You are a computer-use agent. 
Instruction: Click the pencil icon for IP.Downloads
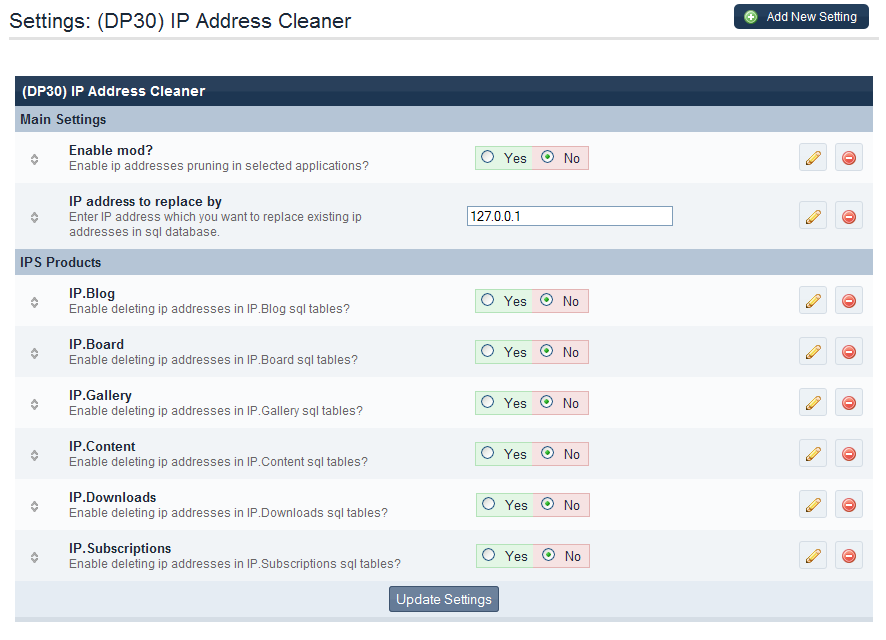813,505
